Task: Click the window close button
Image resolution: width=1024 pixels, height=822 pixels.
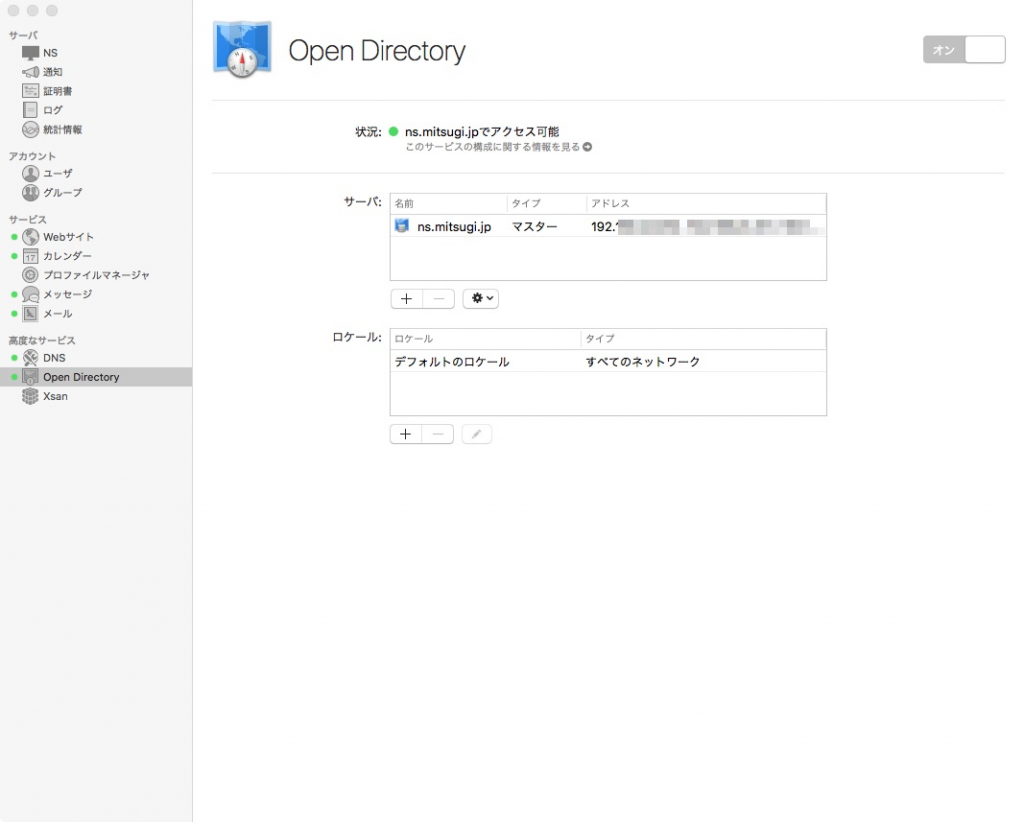Action: coord(13,10)
